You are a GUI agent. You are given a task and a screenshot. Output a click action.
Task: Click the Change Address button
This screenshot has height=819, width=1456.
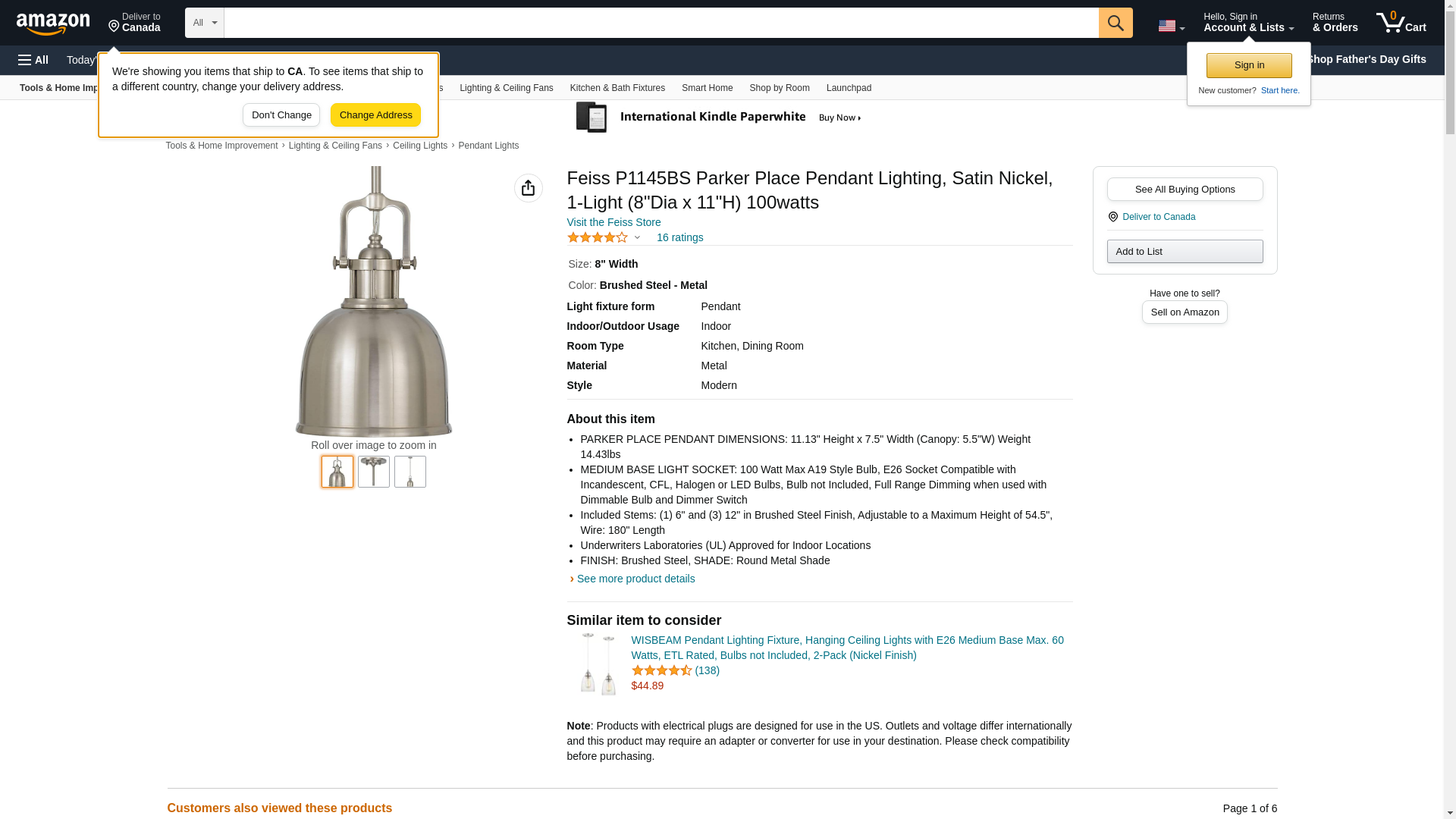click(375, 115)
